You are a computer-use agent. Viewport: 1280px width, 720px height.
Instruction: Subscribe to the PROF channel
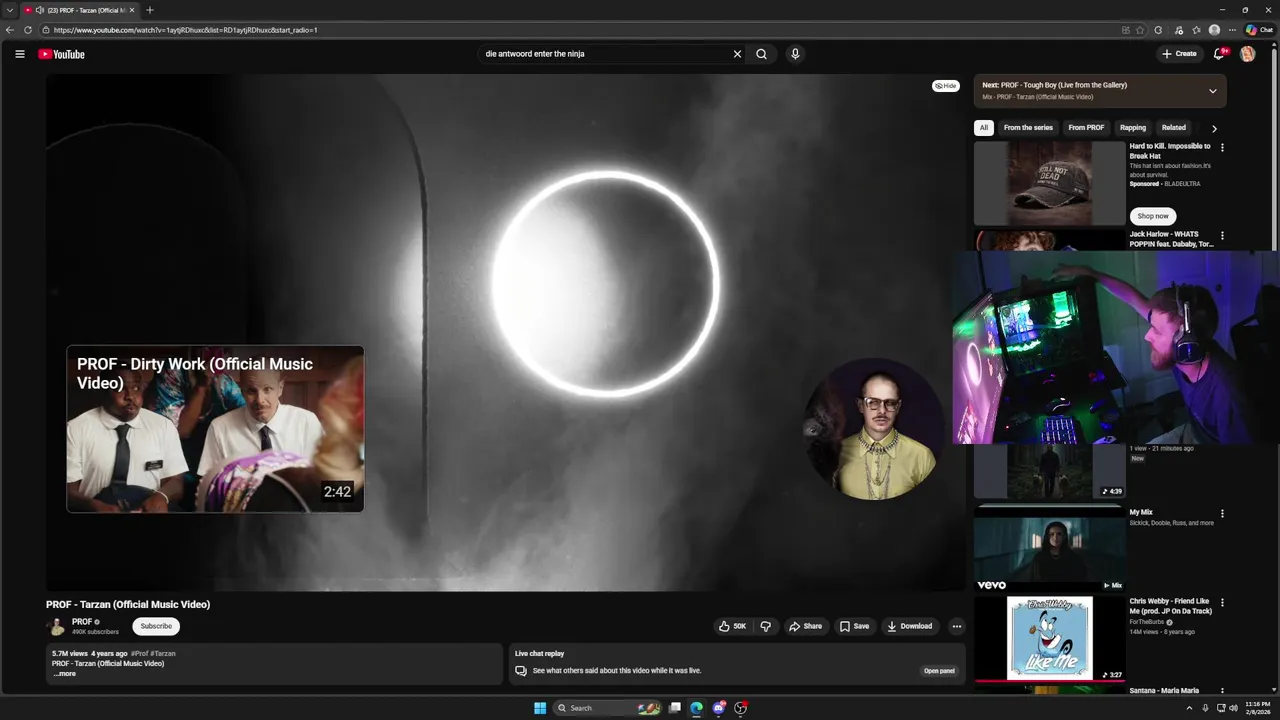point(156,626)
